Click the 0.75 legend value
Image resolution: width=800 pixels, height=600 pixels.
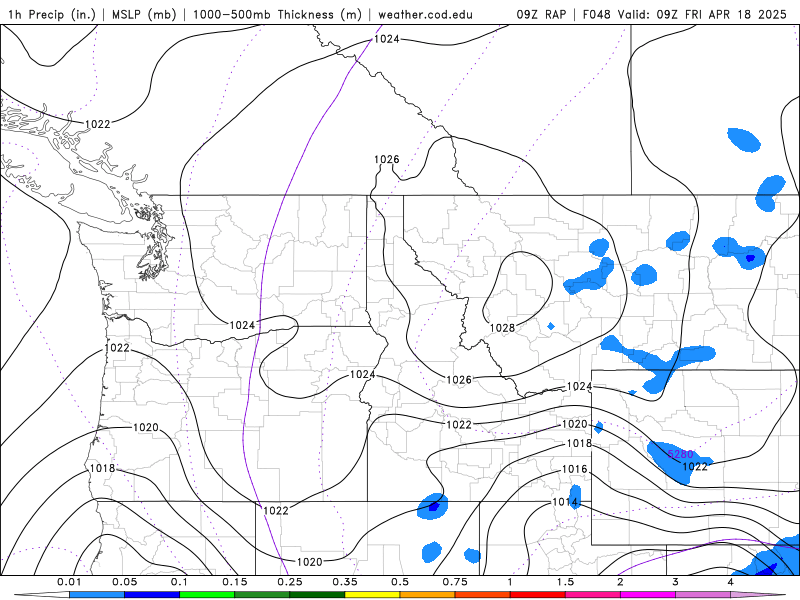point(455,582)
